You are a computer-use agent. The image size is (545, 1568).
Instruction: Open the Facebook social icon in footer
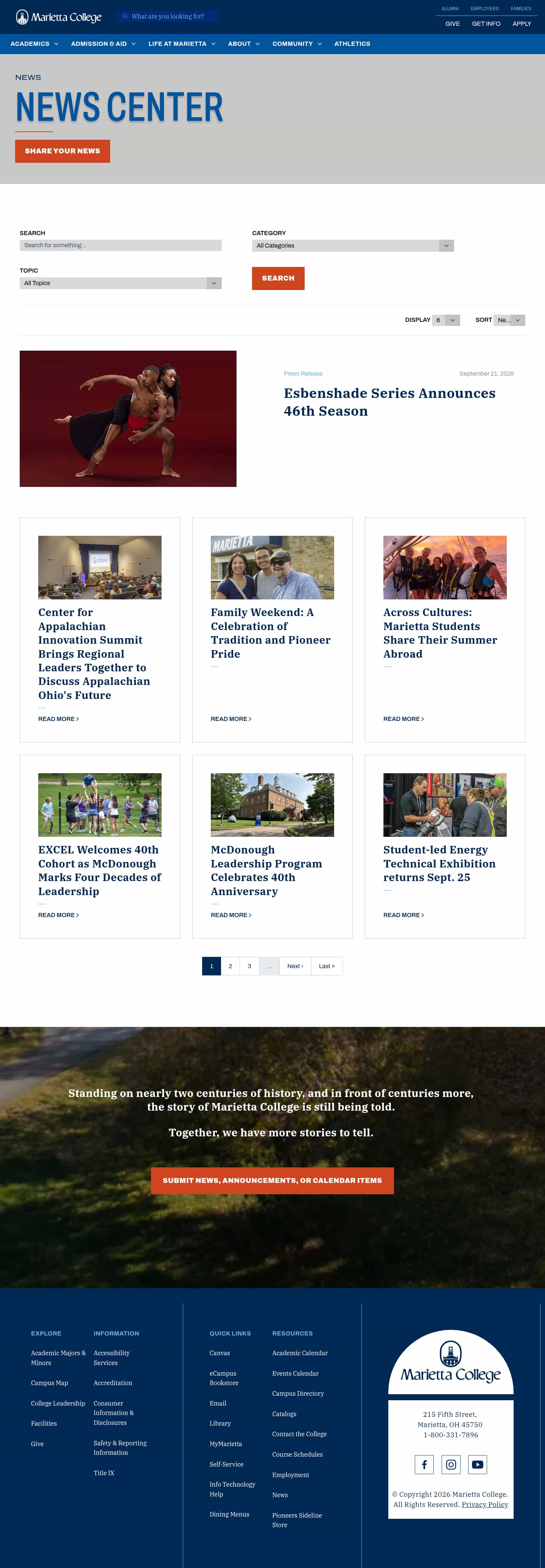click(x=424, y=1465)
